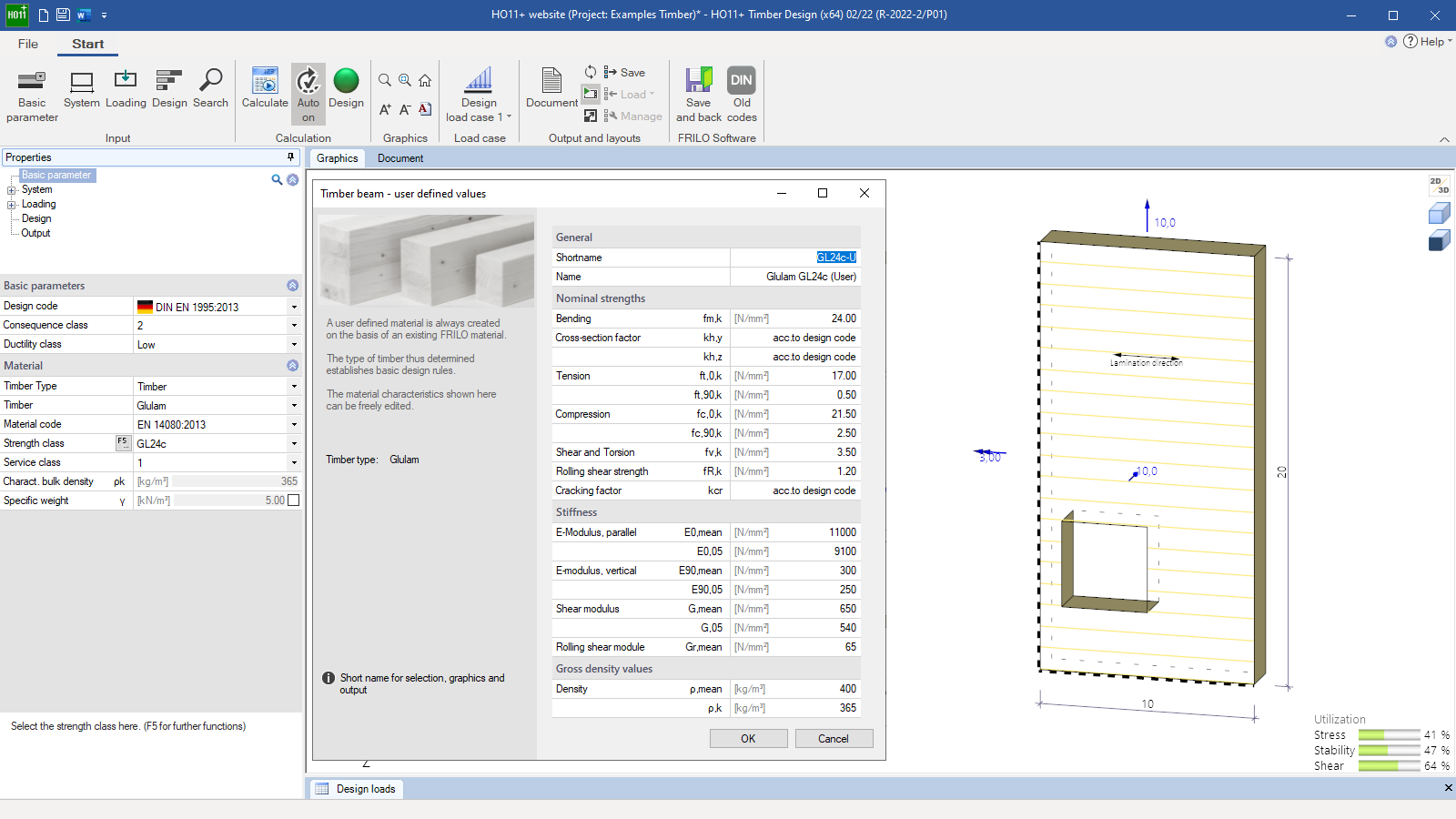The image size is (1456, 819).
Task: Click the Name field Gulam GL24c (User)
Action: point(794,277)
